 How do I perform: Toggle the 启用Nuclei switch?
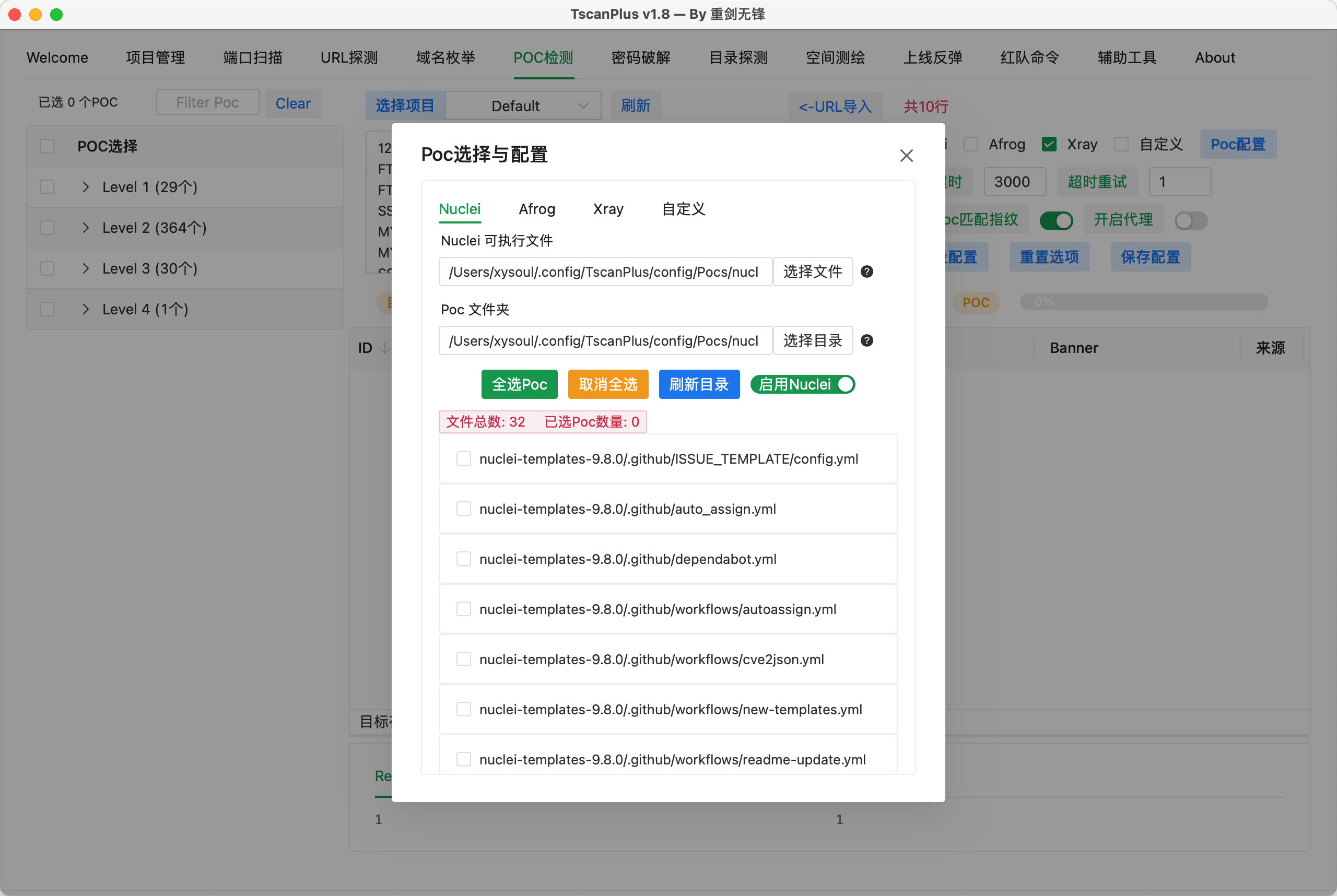point(803,385)
